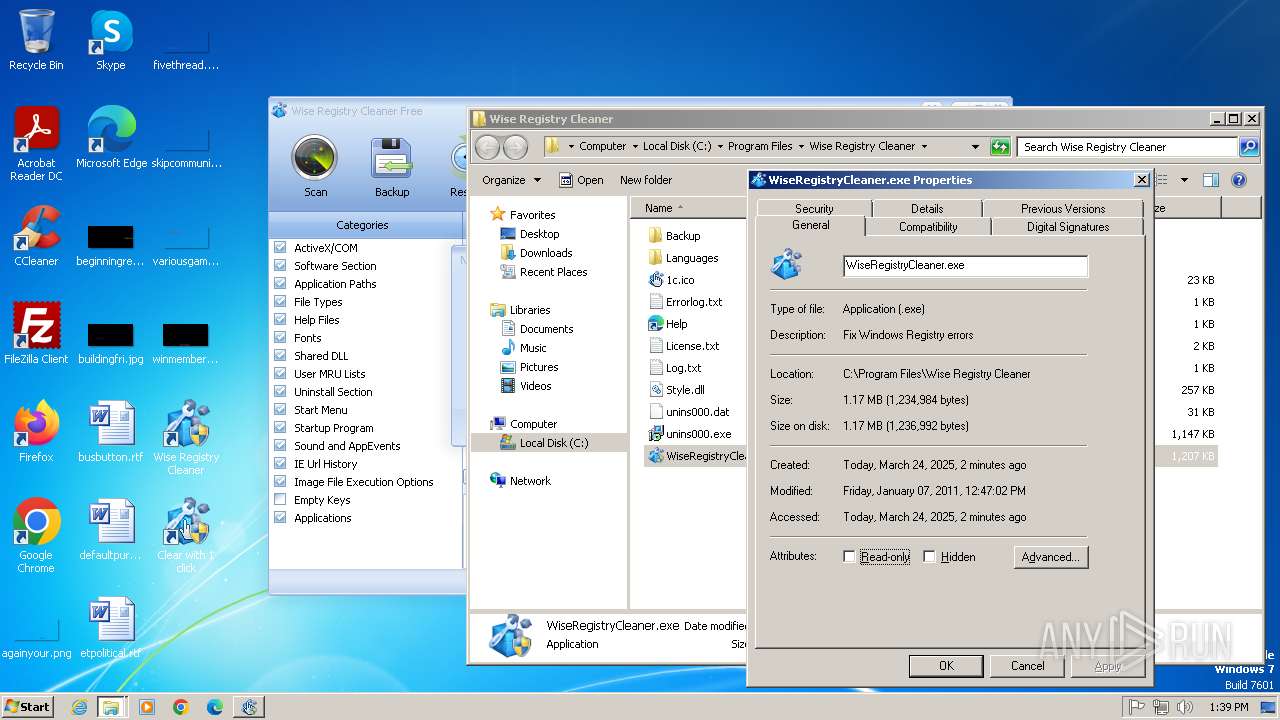Click OK in Properties dialog
Image resolution: width=1280 pixels, height=720 pixels.
[x=946, y=665]
